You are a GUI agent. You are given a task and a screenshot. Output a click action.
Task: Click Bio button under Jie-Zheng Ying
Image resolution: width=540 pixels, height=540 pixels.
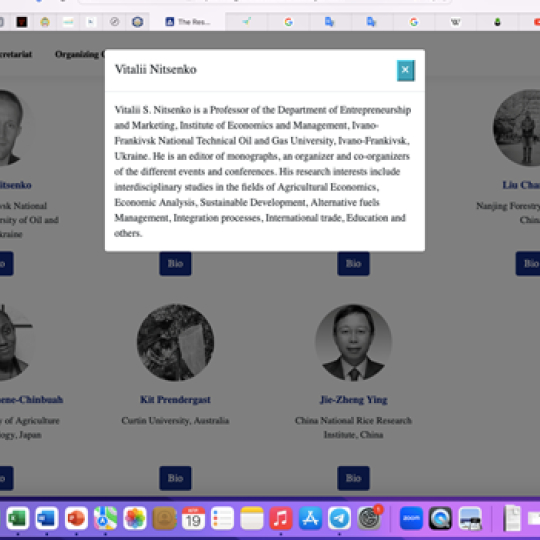(x=353, y=478)
